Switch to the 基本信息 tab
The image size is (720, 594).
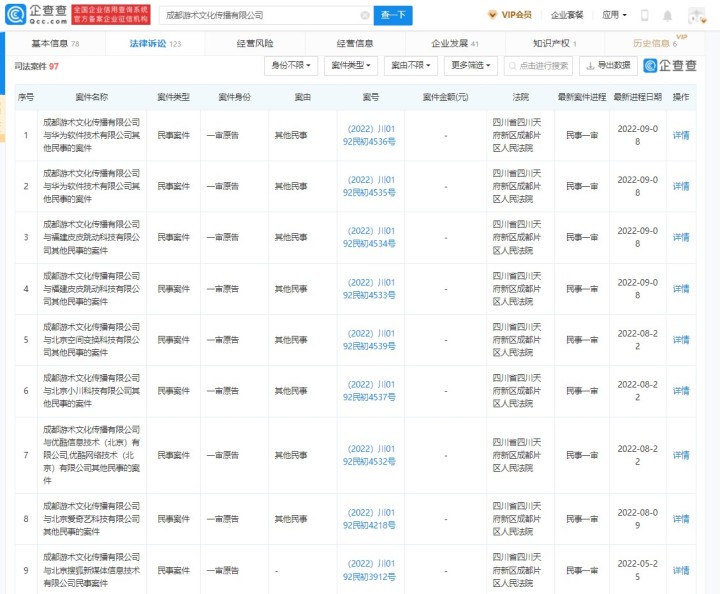point(55,44)
